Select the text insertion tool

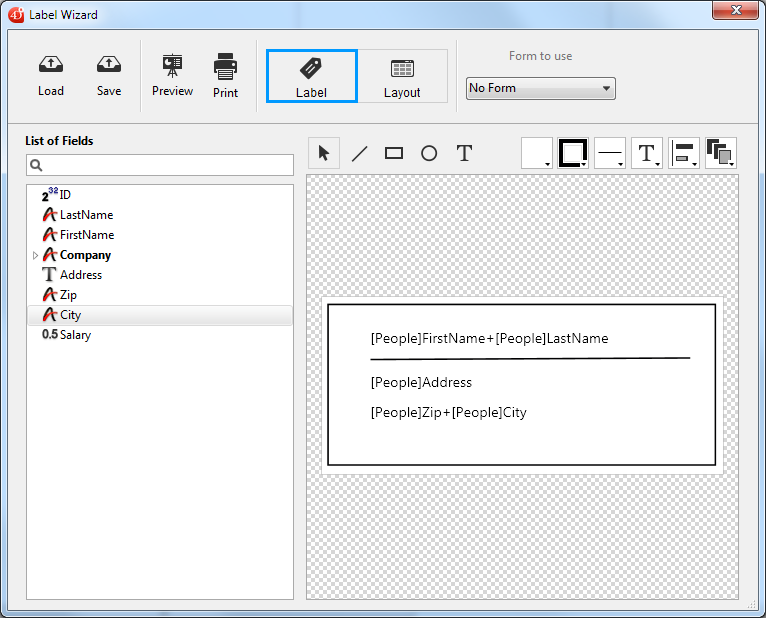[464, 153]
